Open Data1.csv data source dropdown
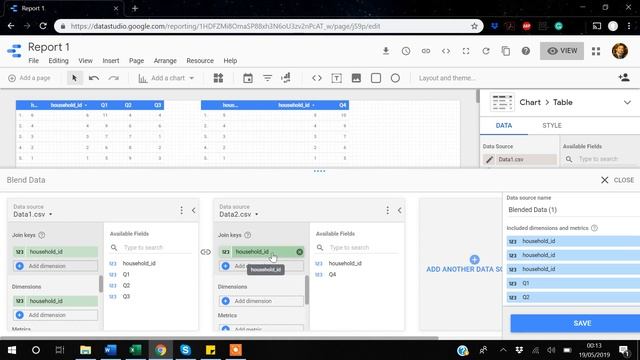The width and height of the screenshot is (640, 360). point(33,214)
